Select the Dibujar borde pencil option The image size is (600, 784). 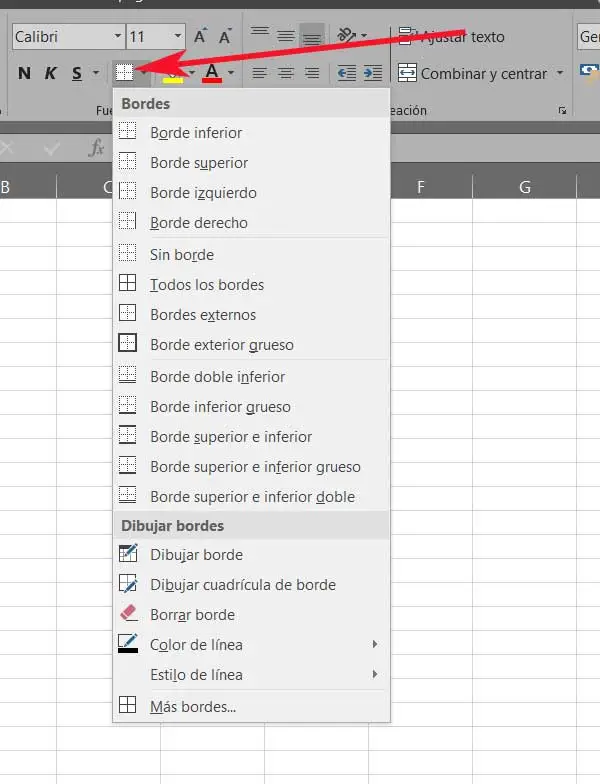point(196,555)
